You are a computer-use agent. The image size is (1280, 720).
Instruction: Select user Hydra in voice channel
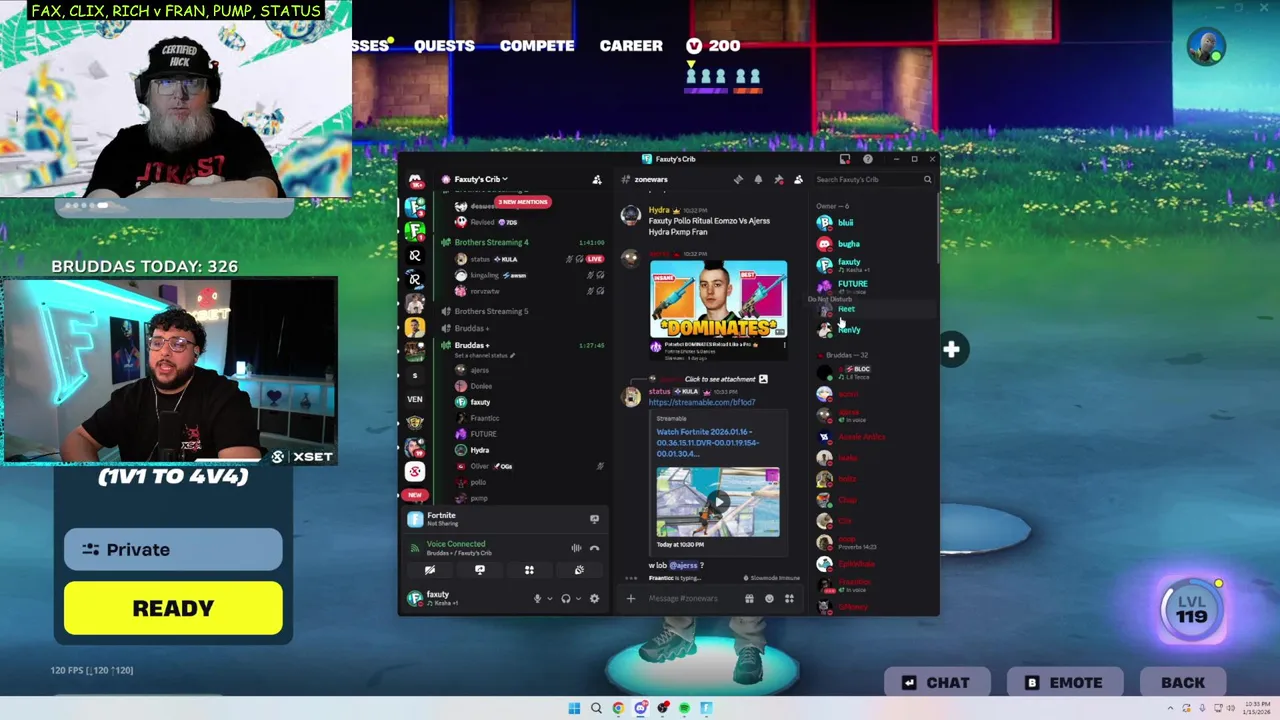480,450
